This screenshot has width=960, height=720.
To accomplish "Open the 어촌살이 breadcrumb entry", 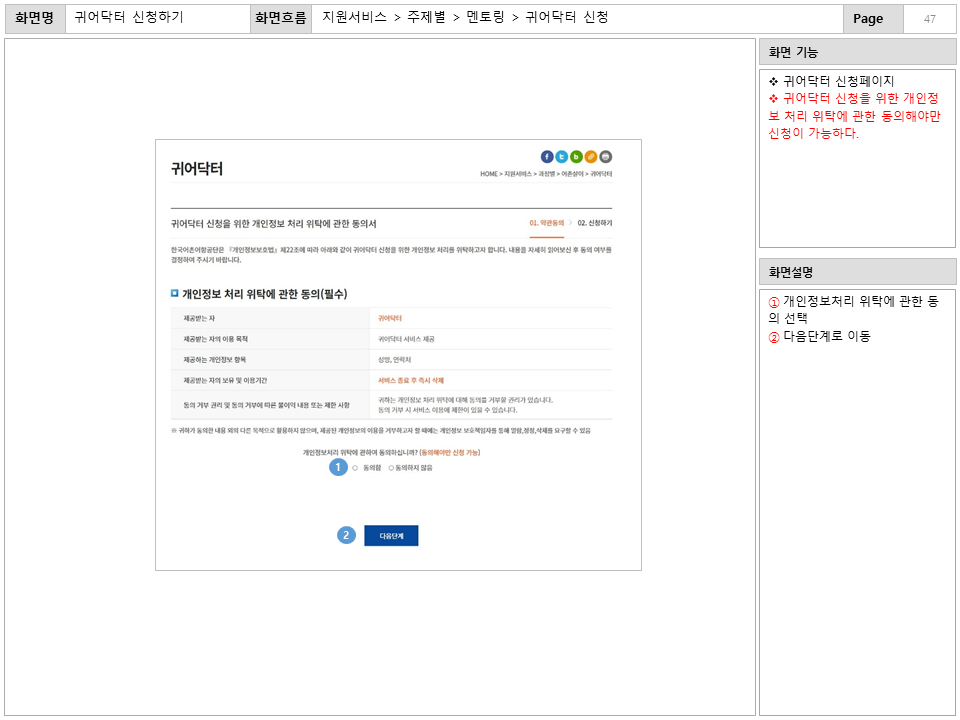I will coord(574,172).
